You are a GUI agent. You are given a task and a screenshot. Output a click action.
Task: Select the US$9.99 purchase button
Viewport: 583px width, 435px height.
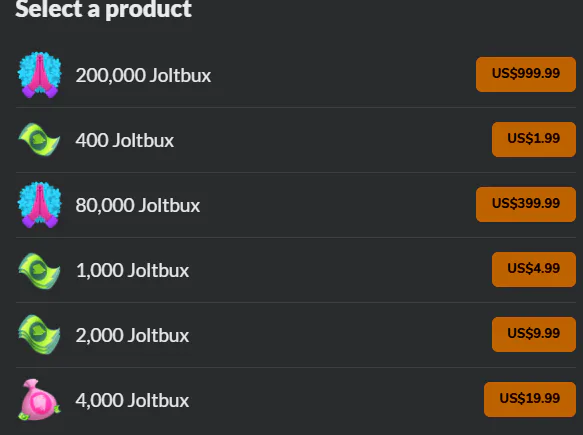point(534,334)
